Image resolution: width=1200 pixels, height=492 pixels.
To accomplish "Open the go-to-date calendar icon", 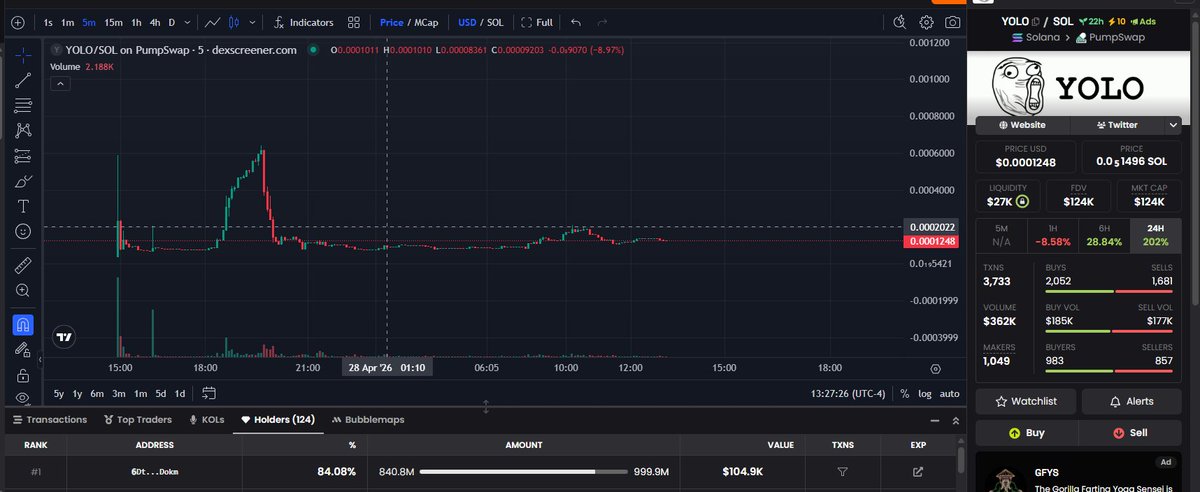I will [208, 393].
